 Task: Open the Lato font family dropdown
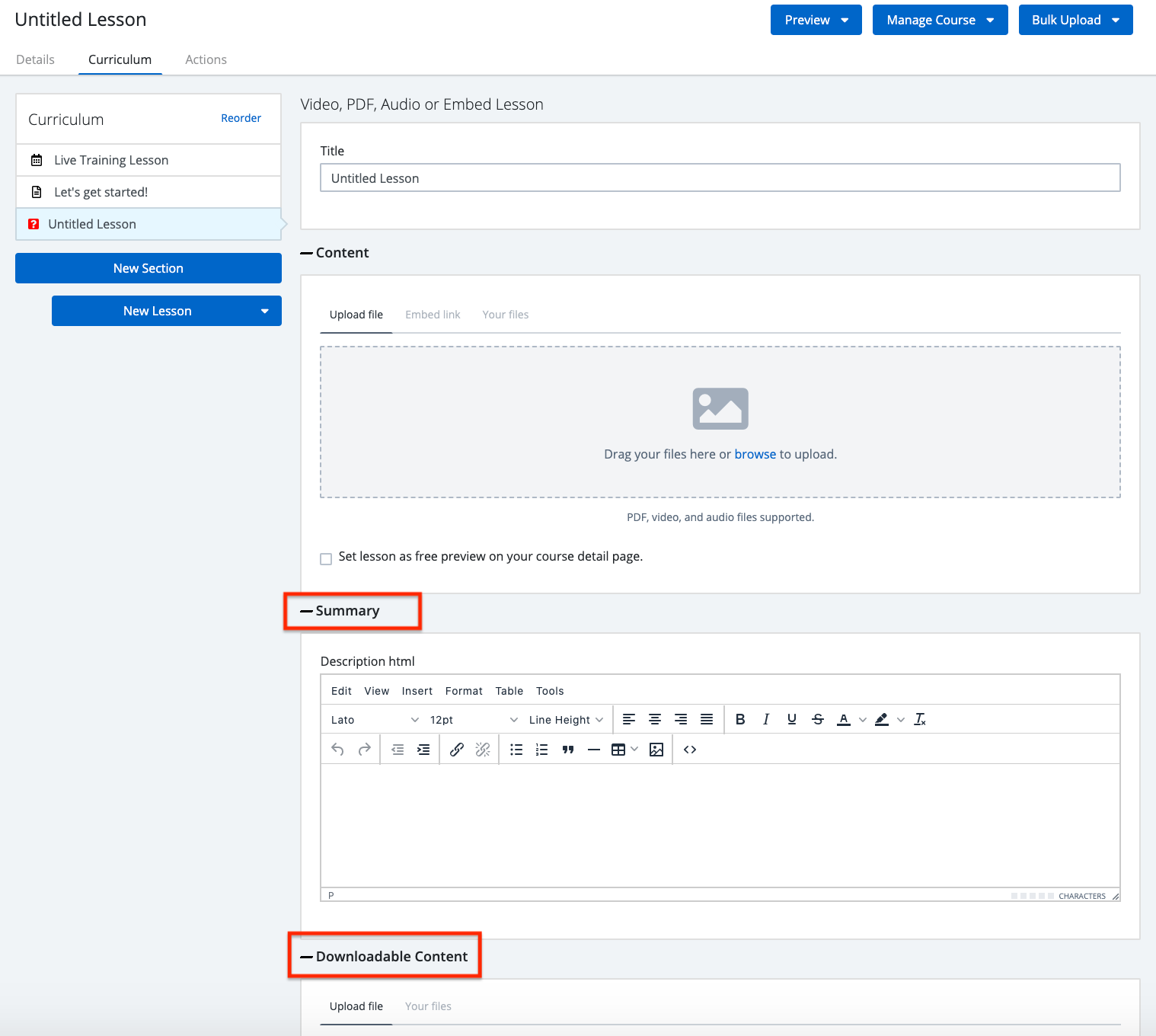click(375, 720)
